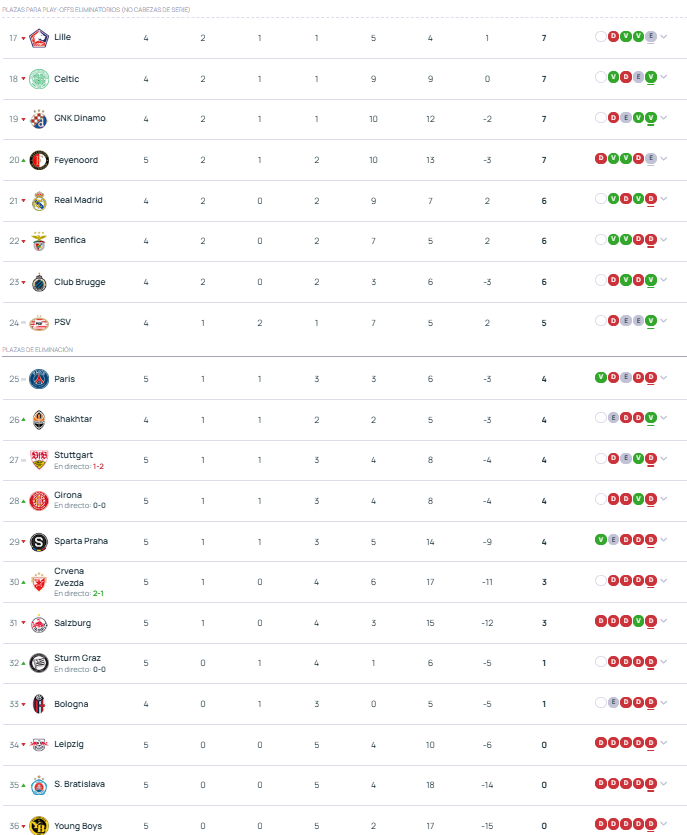Expand the Lille row chevron
687x835 pixels.
point(664,37)
